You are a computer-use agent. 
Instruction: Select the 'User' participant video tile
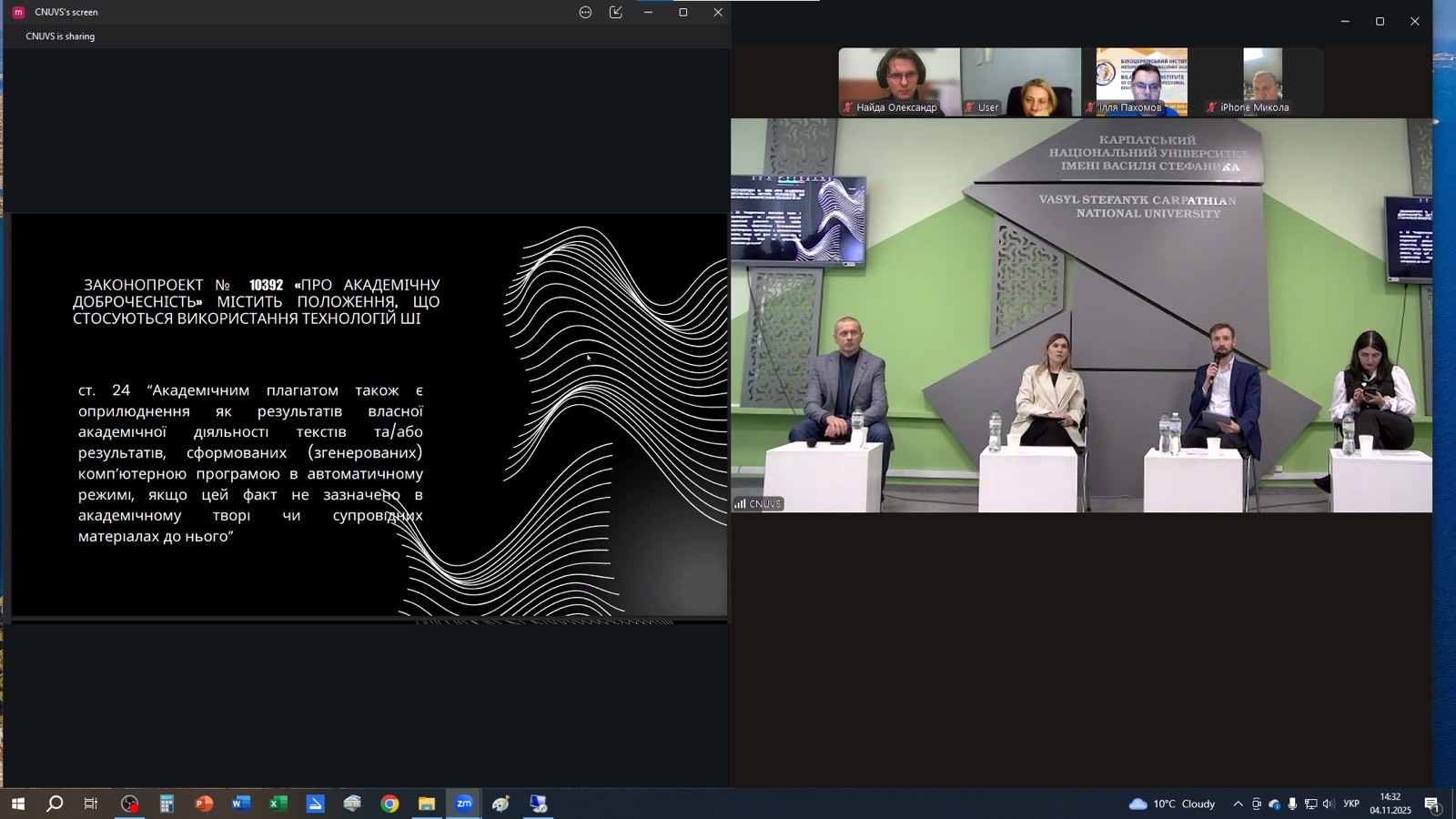tap(1020, 82)
